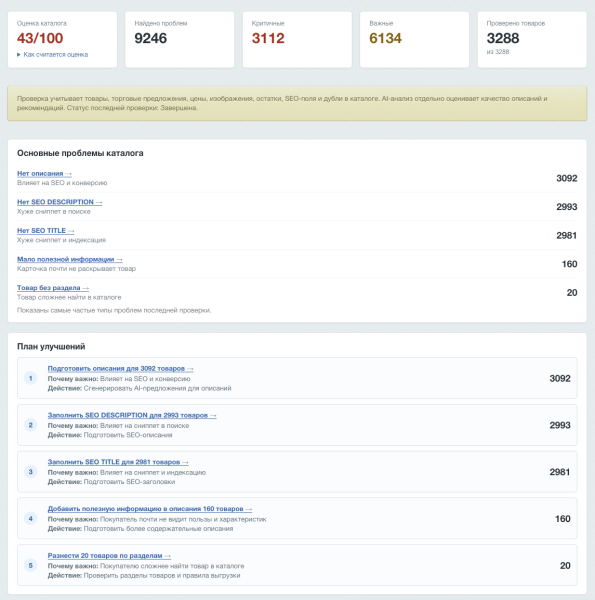Click 'Заполнить SEO TITLE для 2981 товаров' link
595x600 pixels.
pyautogui.click(x=118, y=462)
